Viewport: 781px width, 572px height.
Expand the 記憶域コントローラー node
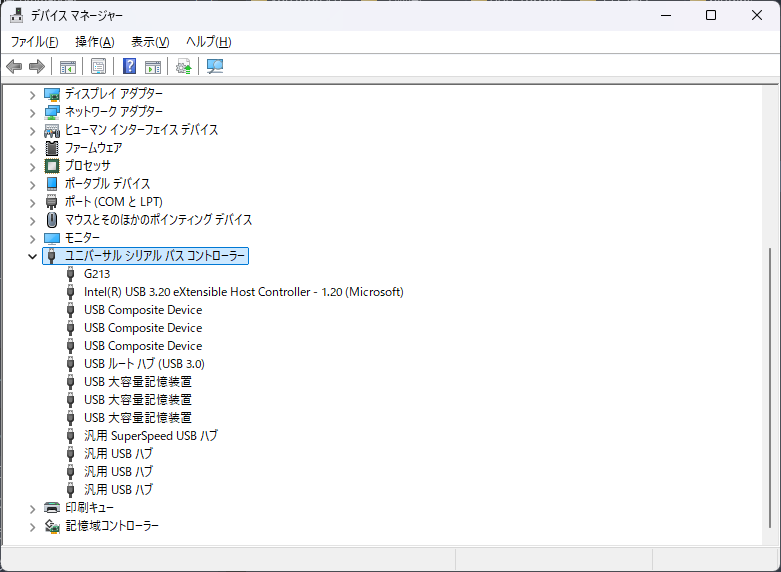pyautogui.click(x=32, y=526)
